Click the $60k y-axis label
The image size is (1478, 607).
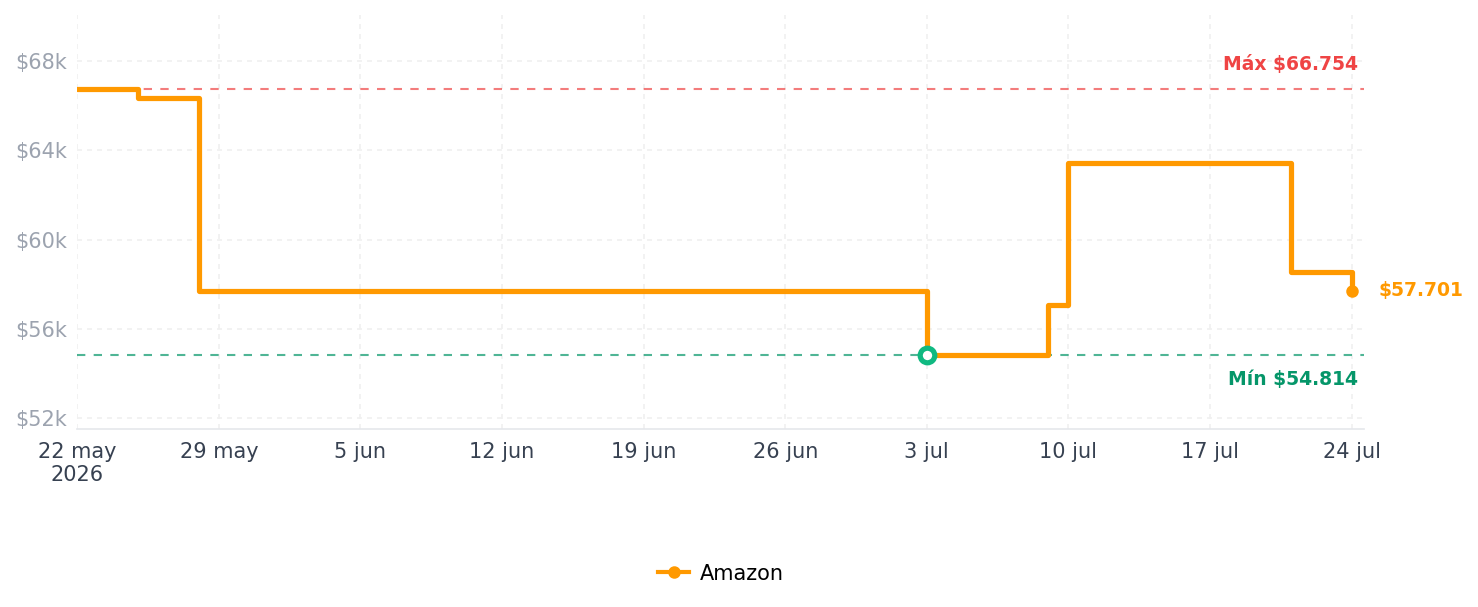[x=41, y=240]
